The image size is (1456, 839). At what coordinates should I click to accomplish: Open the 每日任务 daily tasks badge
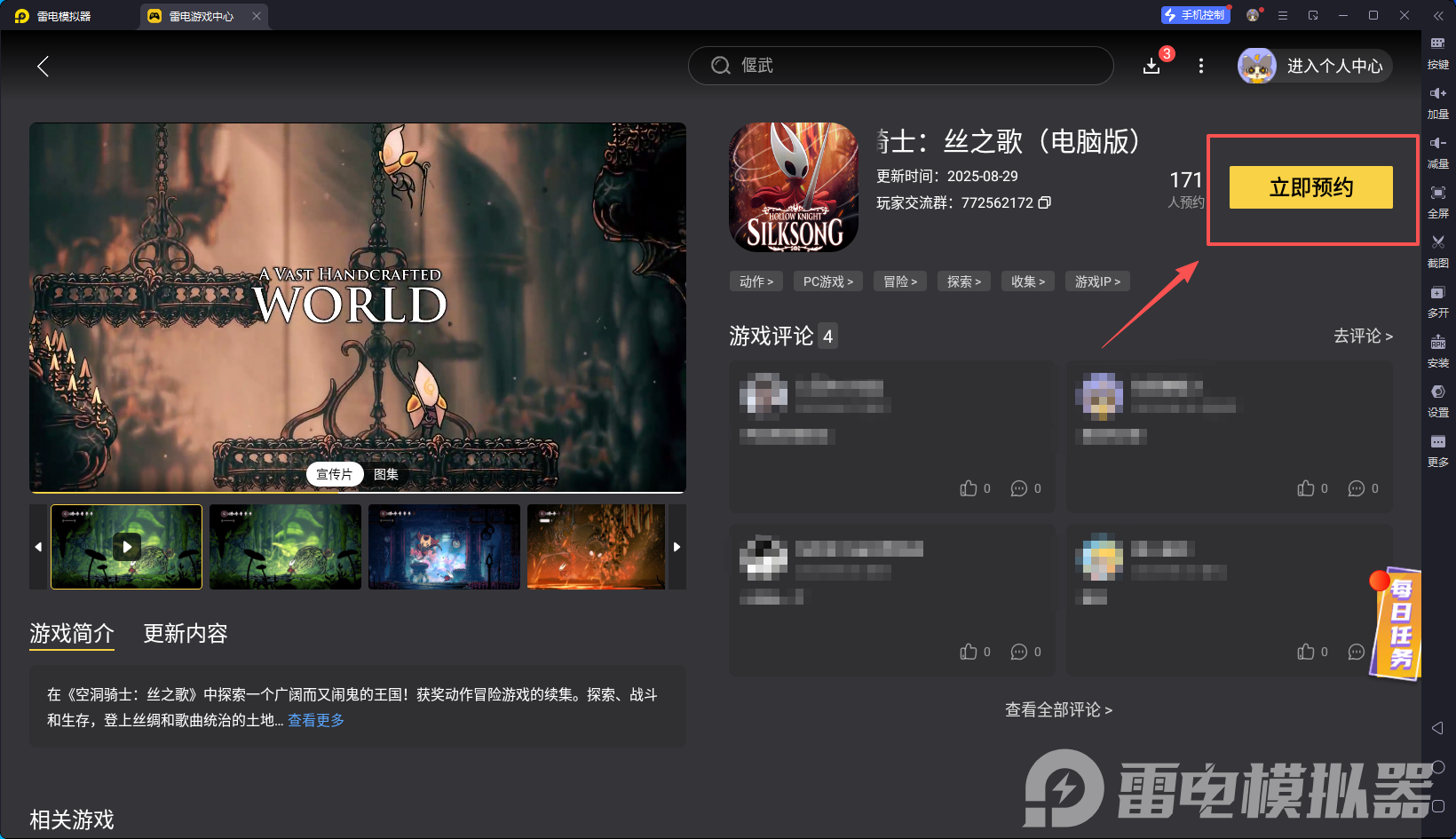click(x=1396, y=624)
